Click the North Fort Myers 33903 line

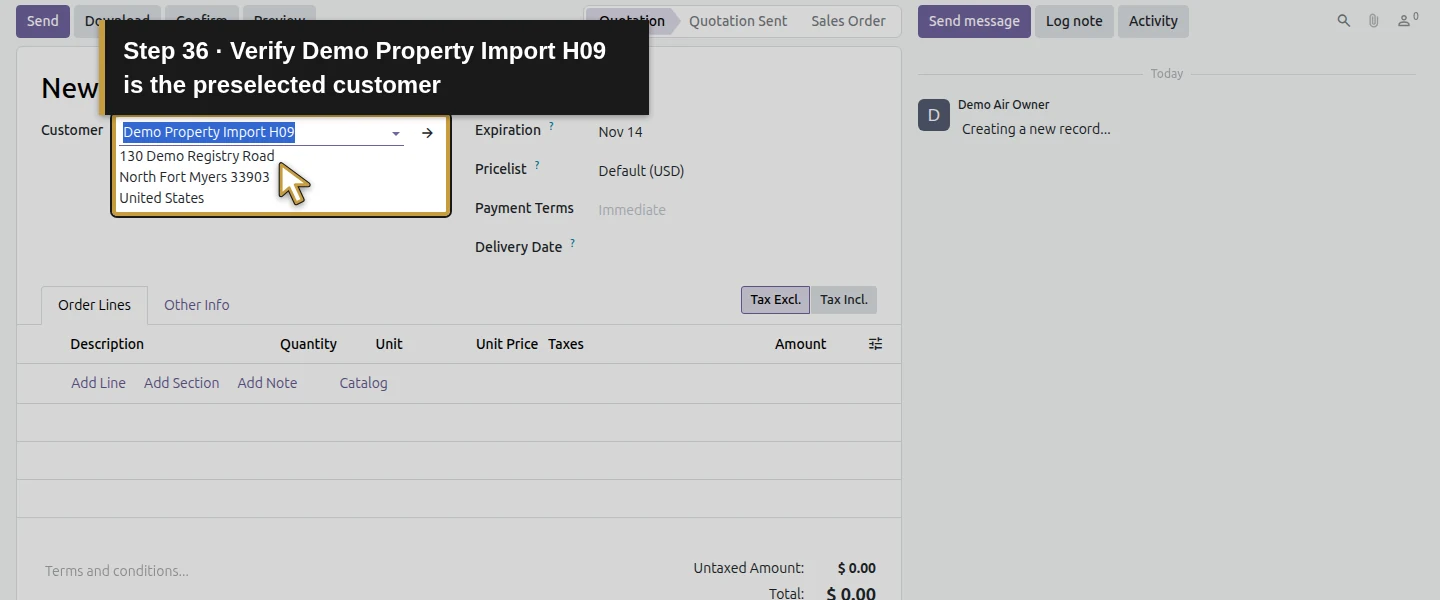tap(194, 177)
